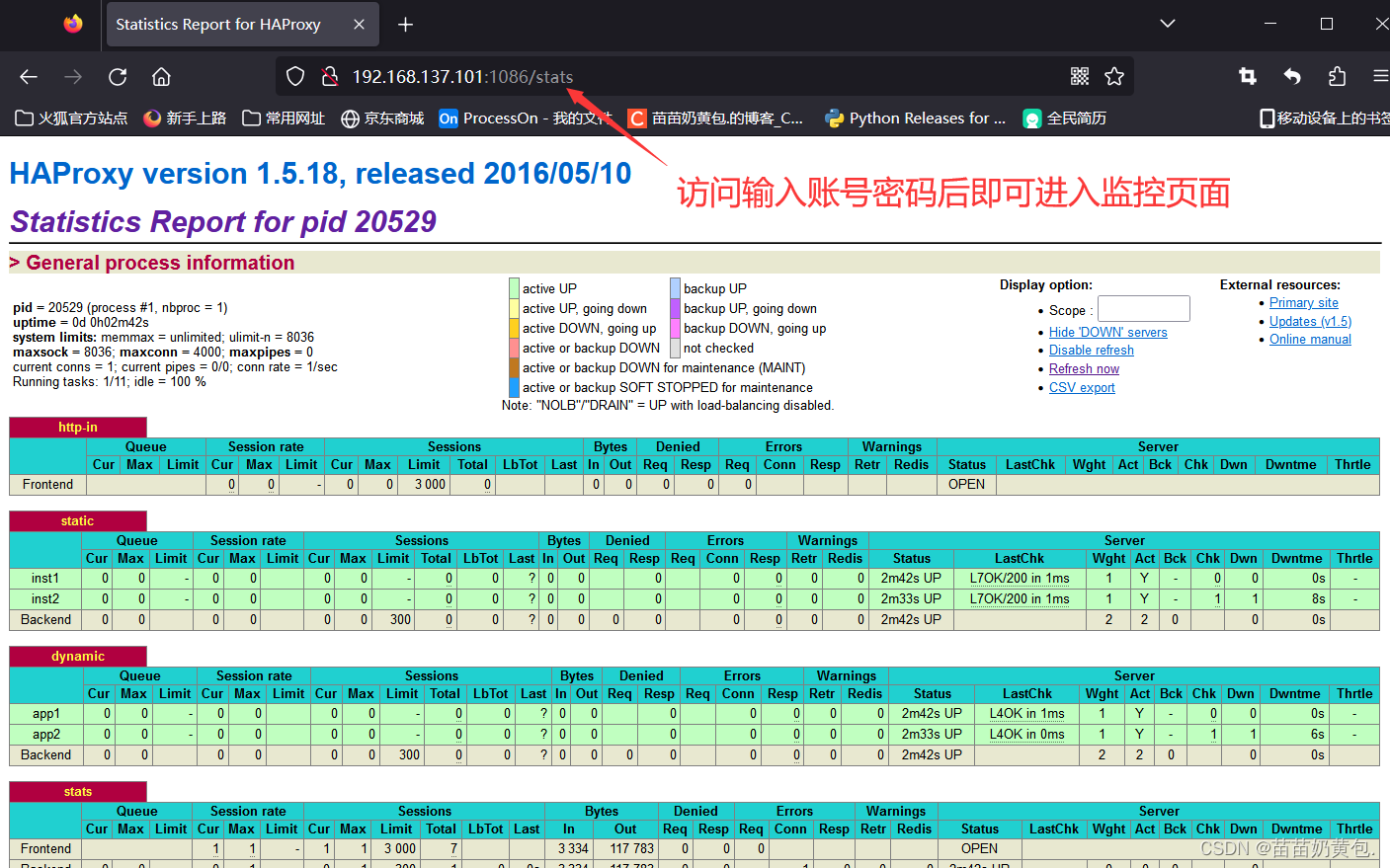Click the app2 server row name

pyautogui.click(x=46, y=735)
